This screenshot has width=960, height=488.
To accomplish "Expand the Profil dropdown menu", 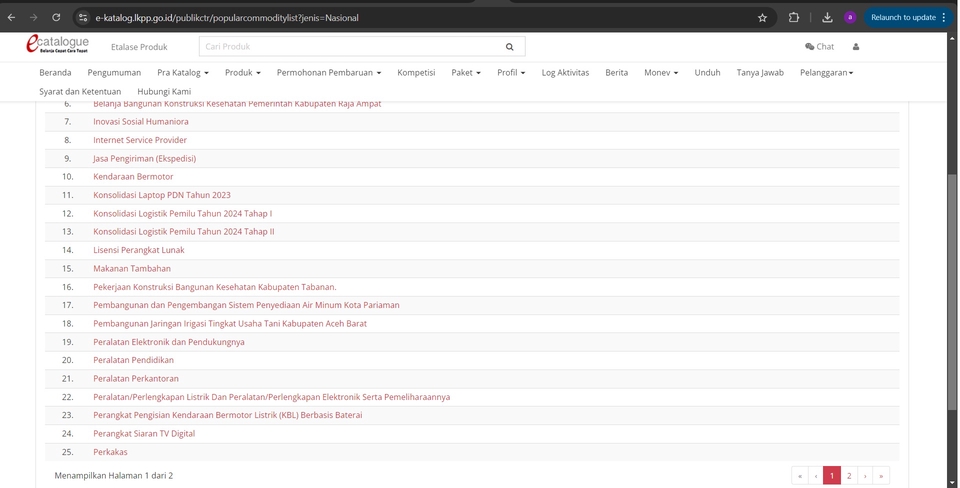I will [x=511, y=72].
